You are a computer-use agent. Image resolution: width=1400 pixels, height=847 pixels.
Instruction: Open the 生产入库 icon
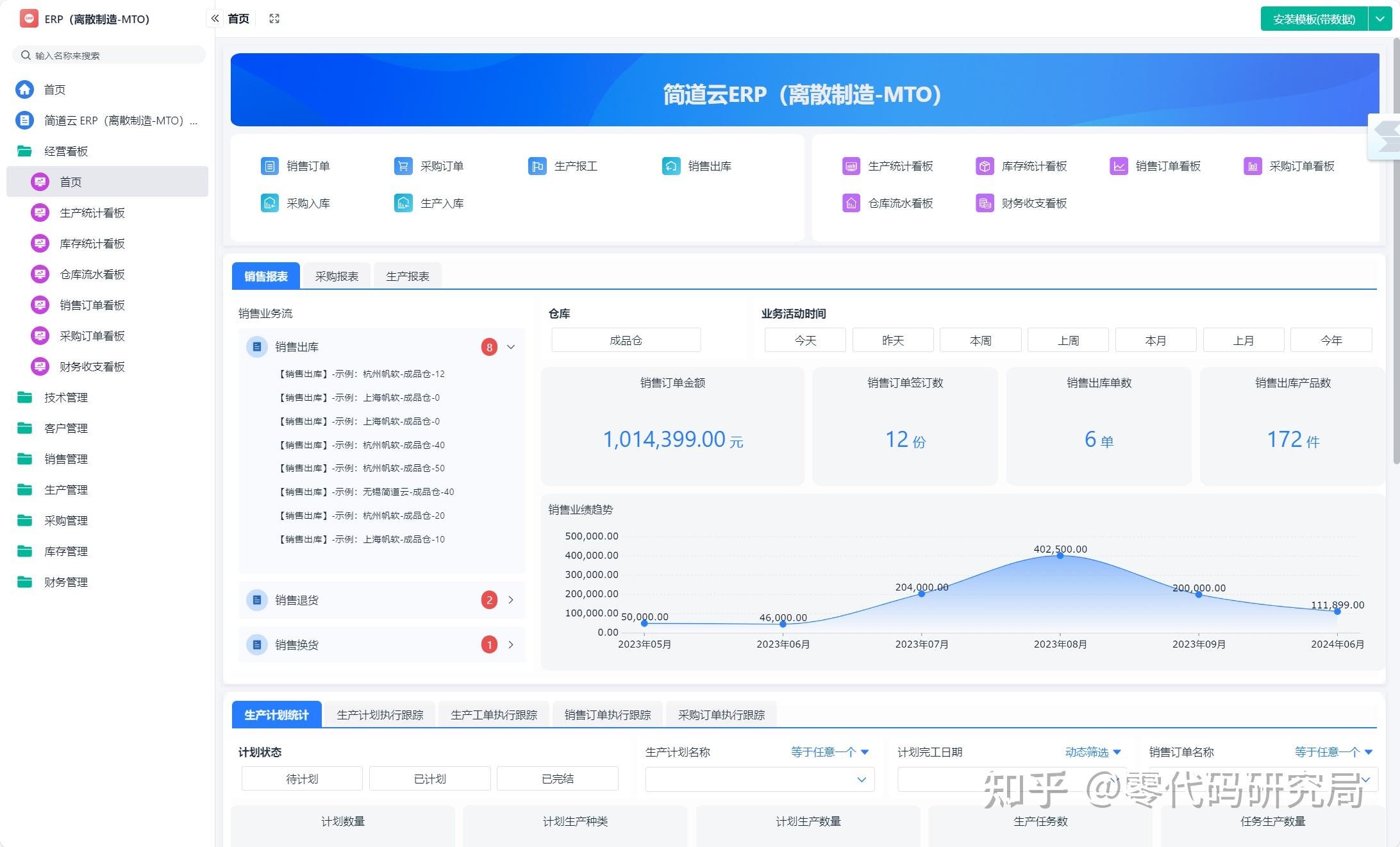pos(403,203)
